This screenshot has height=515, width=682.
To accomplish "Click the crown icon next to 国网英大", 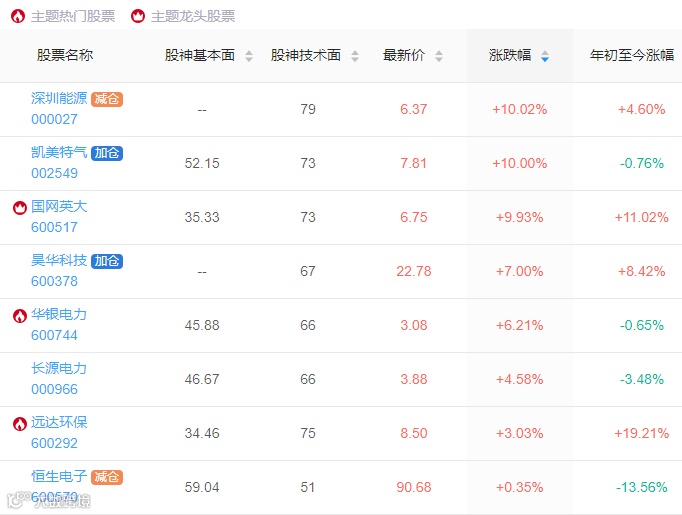I will click(20, 207).
